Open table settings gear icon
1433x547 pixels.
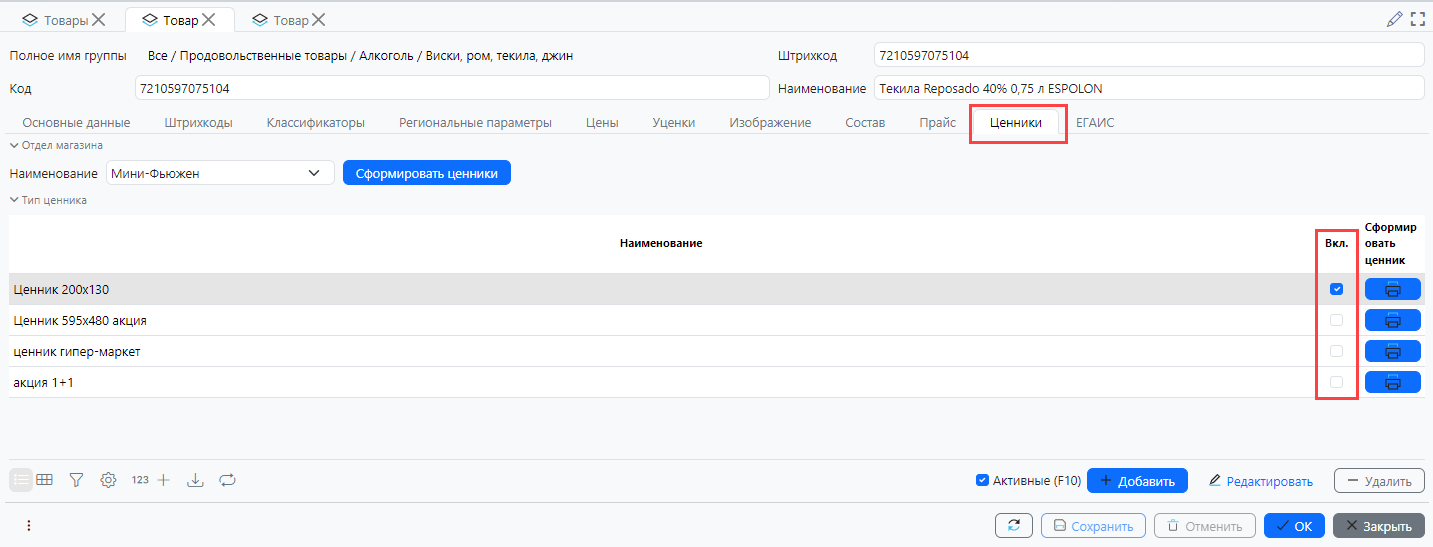click(x=108, y=480)
